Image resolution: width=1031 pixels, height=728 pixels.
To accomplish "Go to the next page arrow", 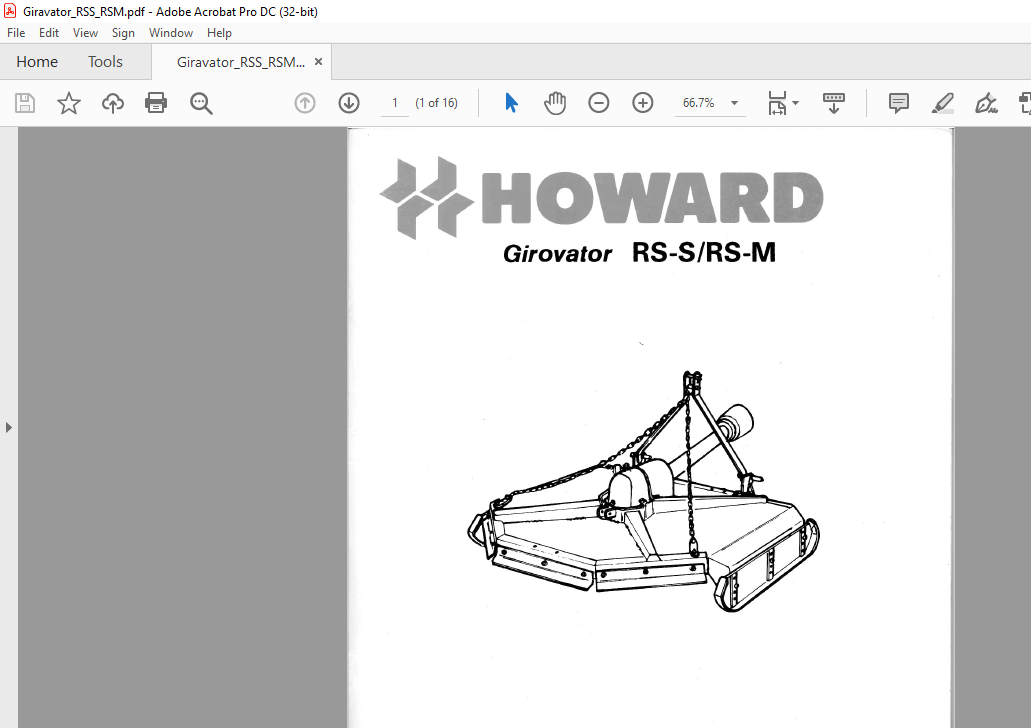I will pyautogui.click(x=348, y=103).
